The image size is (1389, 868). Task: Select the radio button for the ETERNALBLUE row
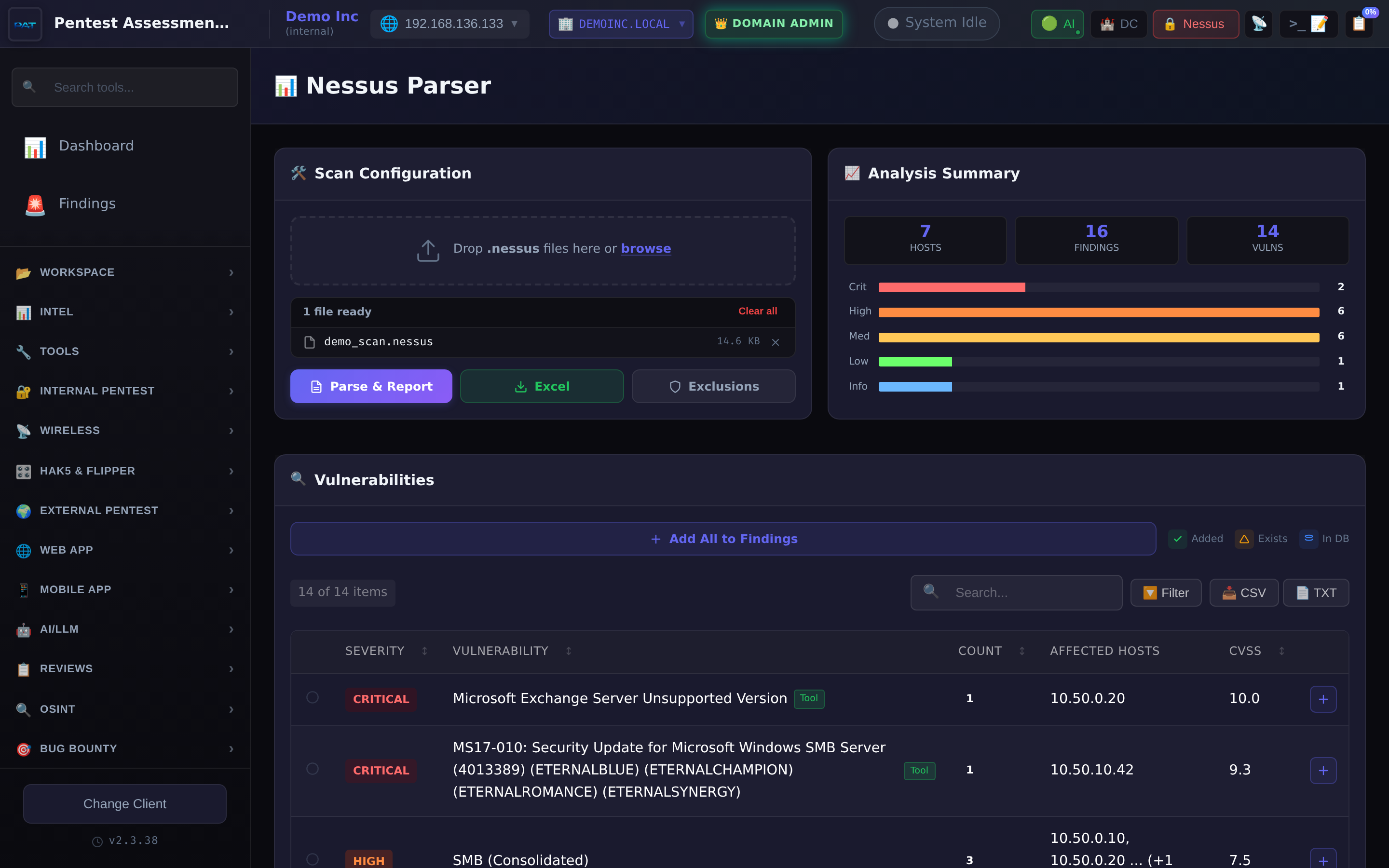tap(313, 769)
